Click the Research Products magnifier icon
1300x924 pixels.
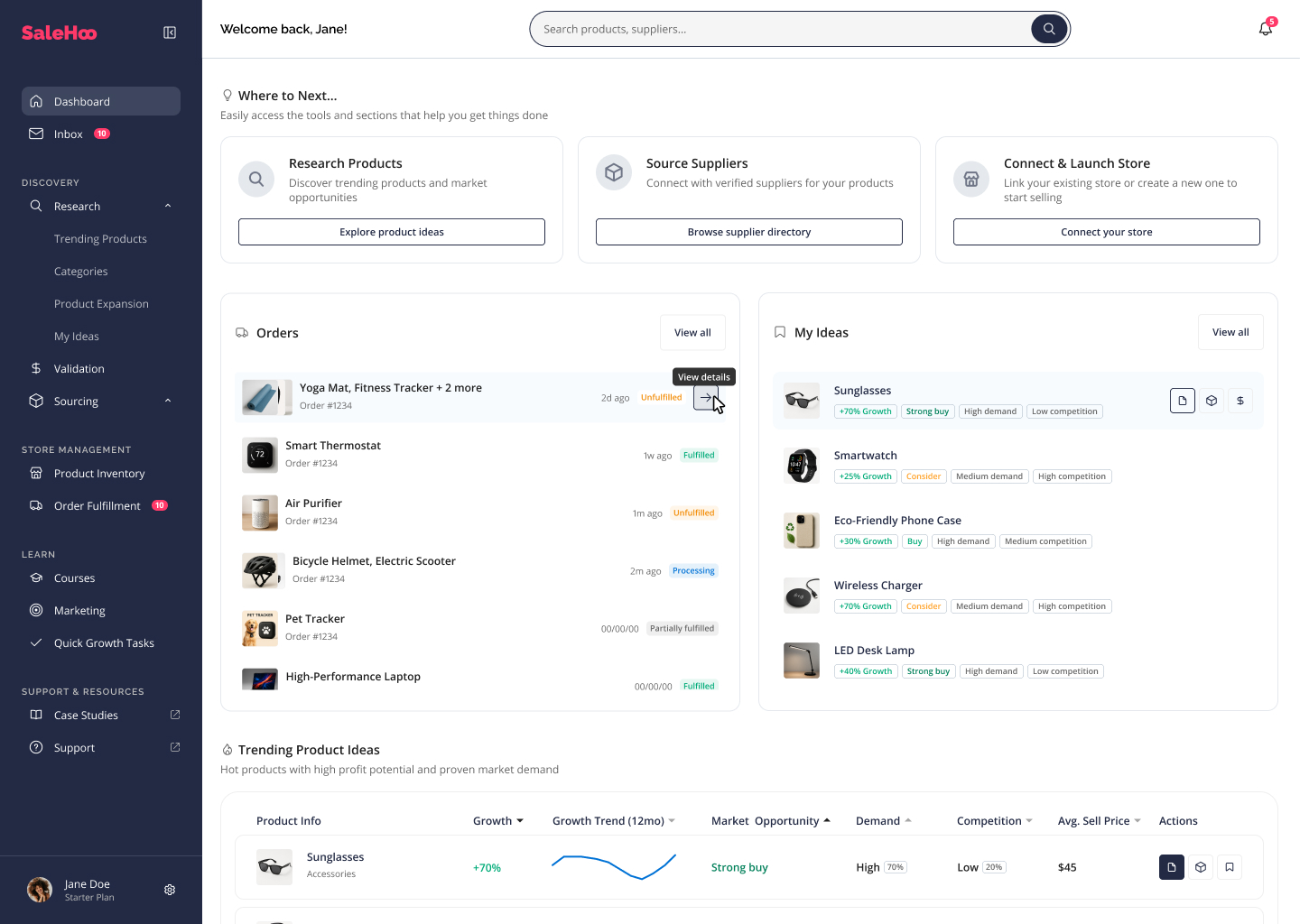(256, 179)
